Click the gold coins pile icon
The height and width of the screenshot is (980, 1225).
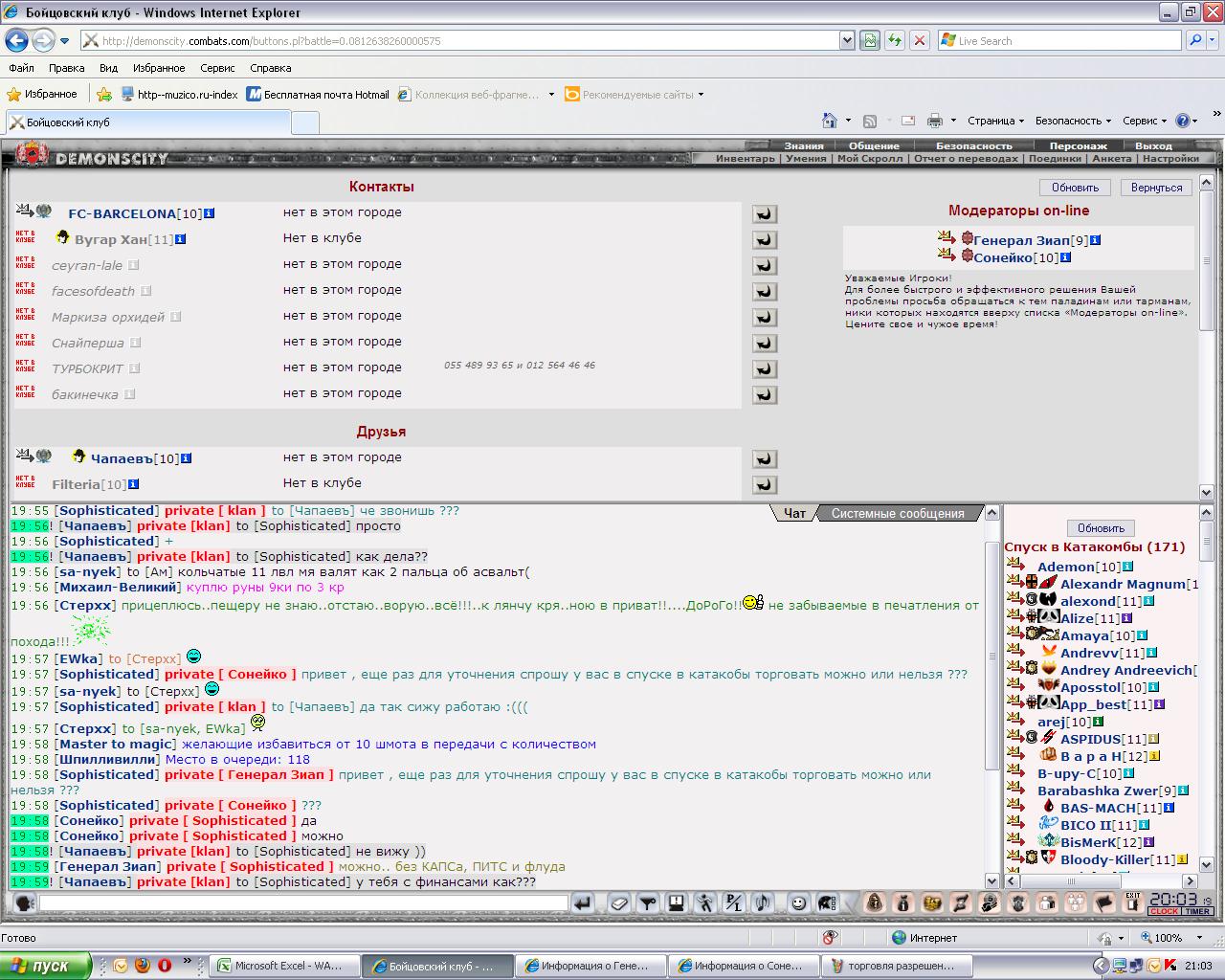tap(932, 902)
